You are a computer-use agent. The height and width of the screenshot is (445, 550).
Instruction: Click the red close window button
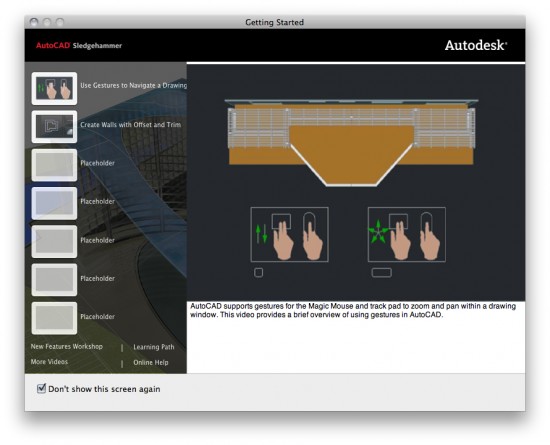click(x=34, y=22)
